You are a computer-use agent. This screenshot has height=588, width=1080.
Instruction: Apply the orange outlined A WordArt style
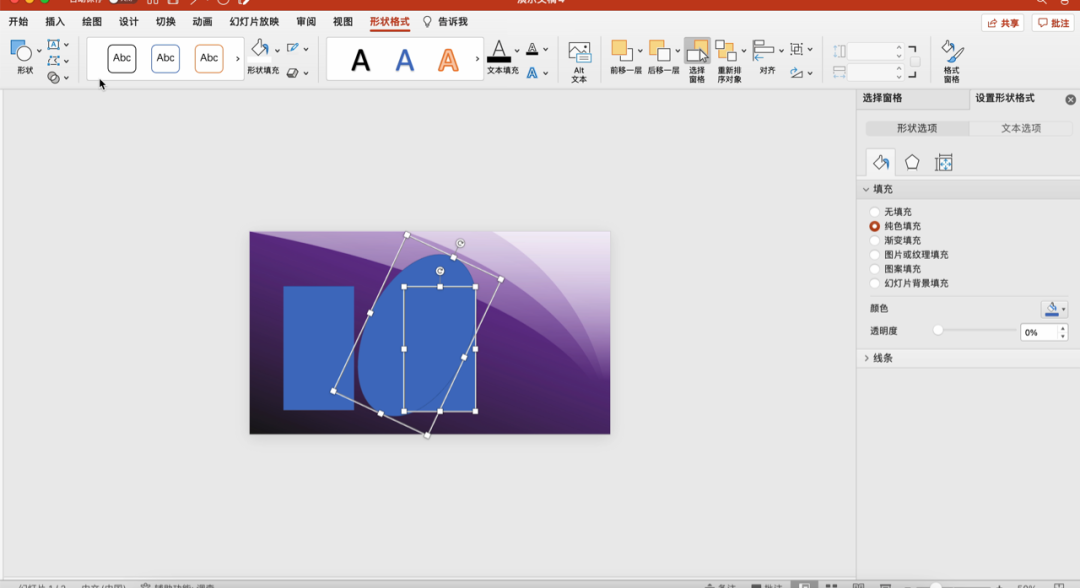pyautogui.click(x=448, y=61)
